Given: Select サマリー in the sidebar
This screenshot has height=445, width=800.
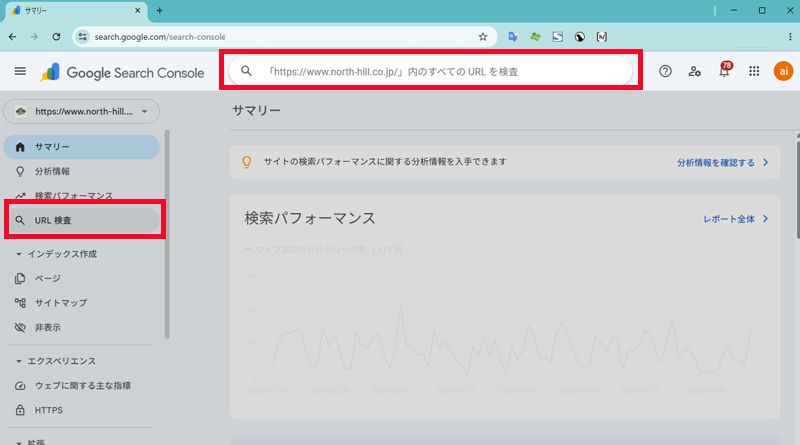Looking at the screenshot, I should (82, 147).
